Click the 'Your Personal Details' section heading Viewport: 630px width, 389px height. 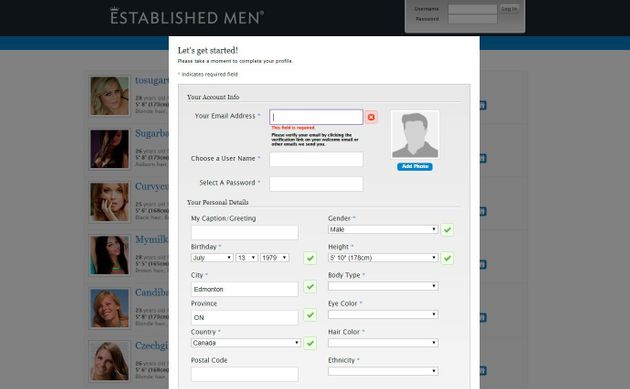tap(218, 202)
